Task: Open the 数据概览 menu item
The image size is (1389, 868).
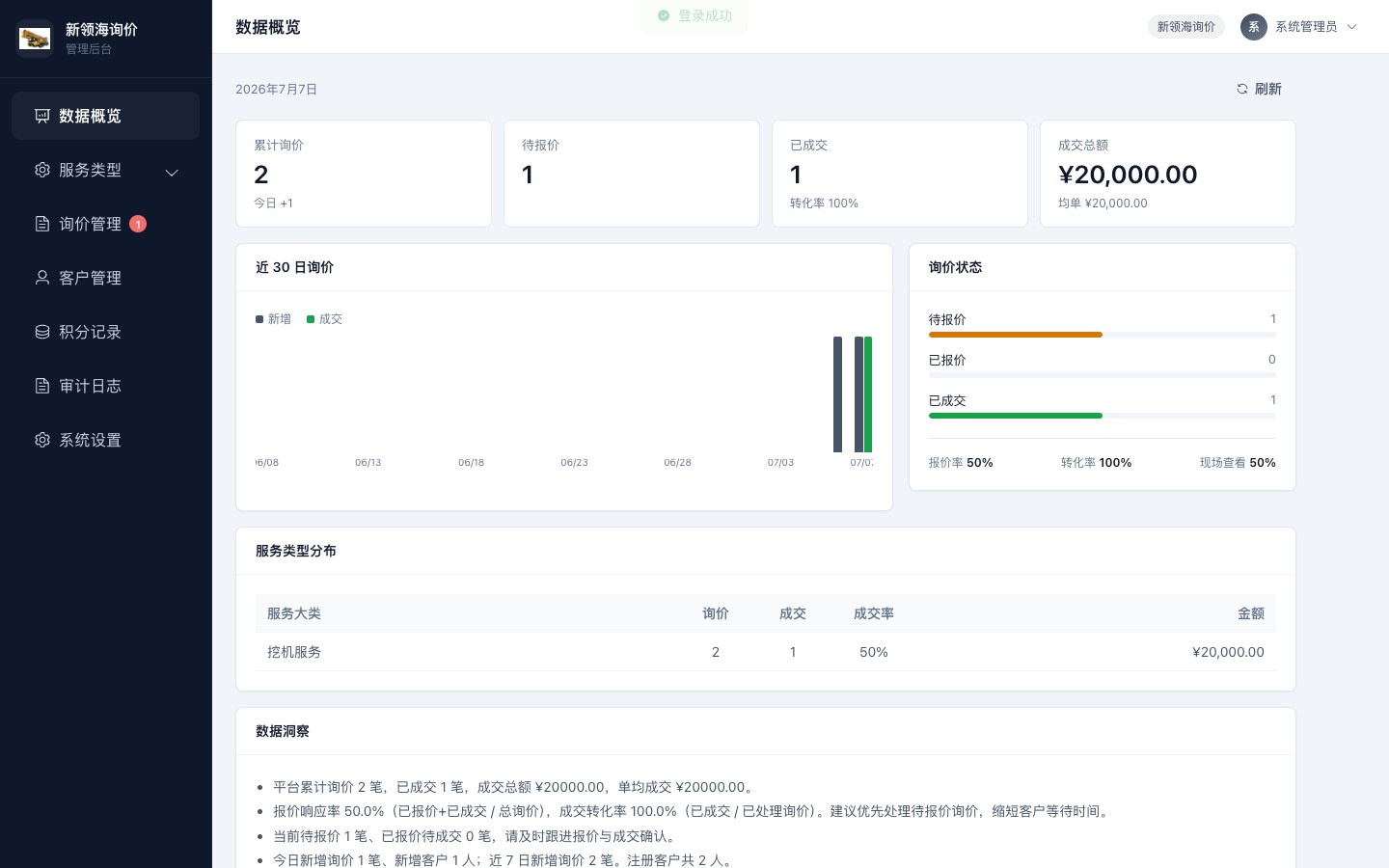Action: pyautogui.click(x=105, y=116)
